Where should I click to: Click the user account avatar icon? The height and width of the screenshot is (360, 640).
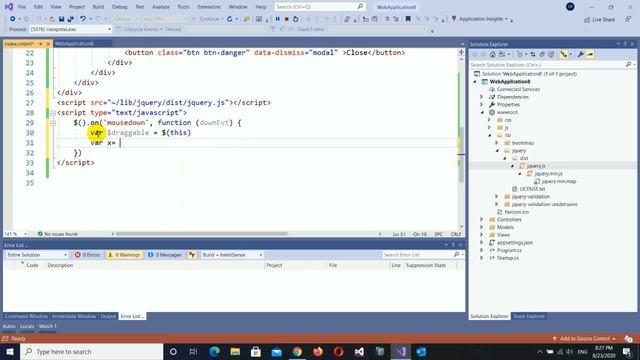[x=570, y=7]
